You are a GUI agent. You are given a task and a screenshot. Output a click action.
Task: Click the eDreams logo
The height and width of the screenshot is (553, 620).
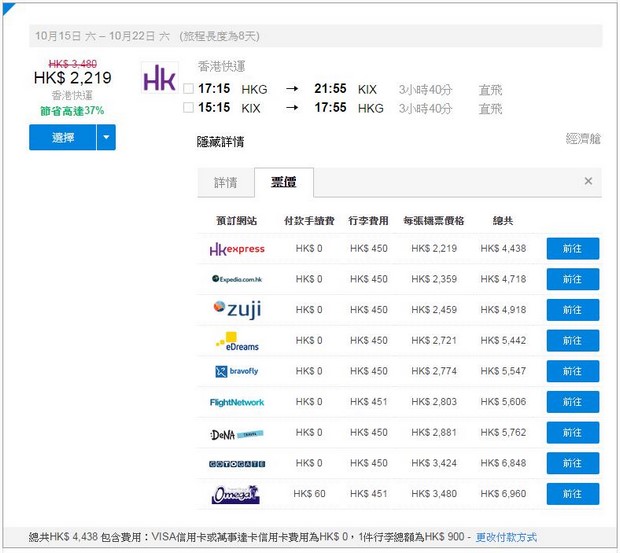pyautogui.click(x=237, y=341)
